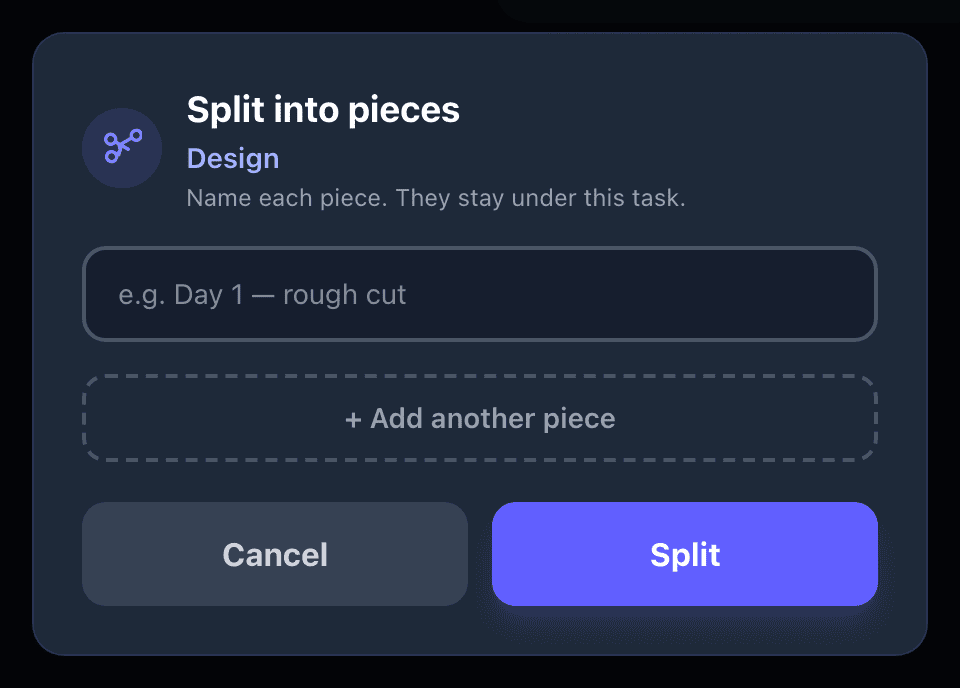
Task: Click the 'another piece' label text
Action: (x=523, y=419)
